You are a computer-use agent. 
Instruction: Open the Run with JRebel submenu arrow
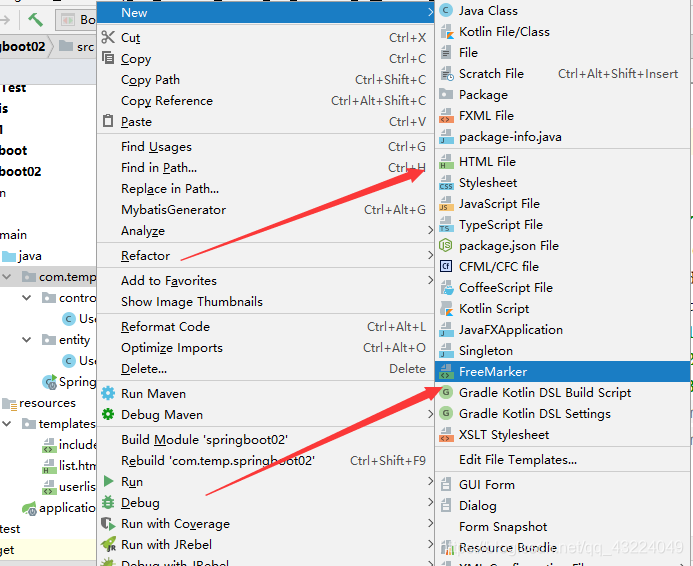click(x=430, y=544)
